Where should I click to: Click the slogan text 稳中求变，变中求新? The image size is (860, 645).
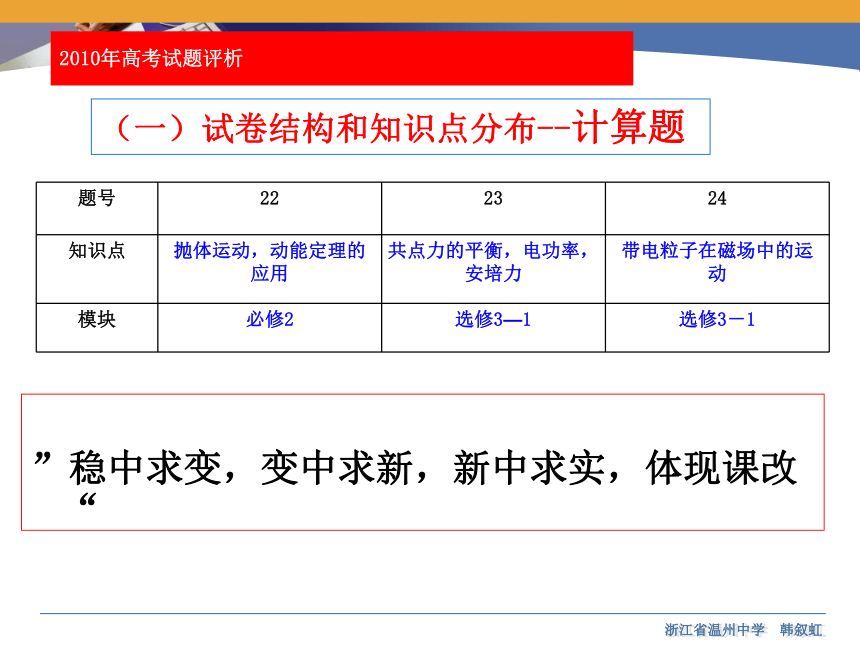click(241, 468)
